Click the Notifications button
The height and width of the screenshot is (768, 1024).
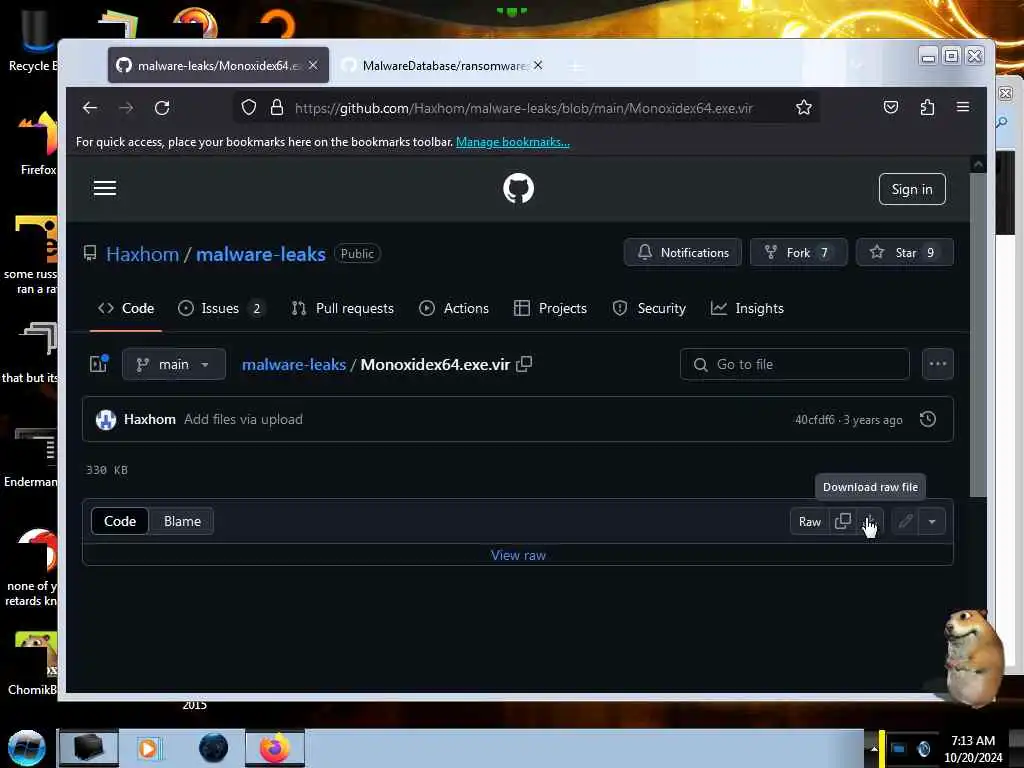(x=682, y=253)
